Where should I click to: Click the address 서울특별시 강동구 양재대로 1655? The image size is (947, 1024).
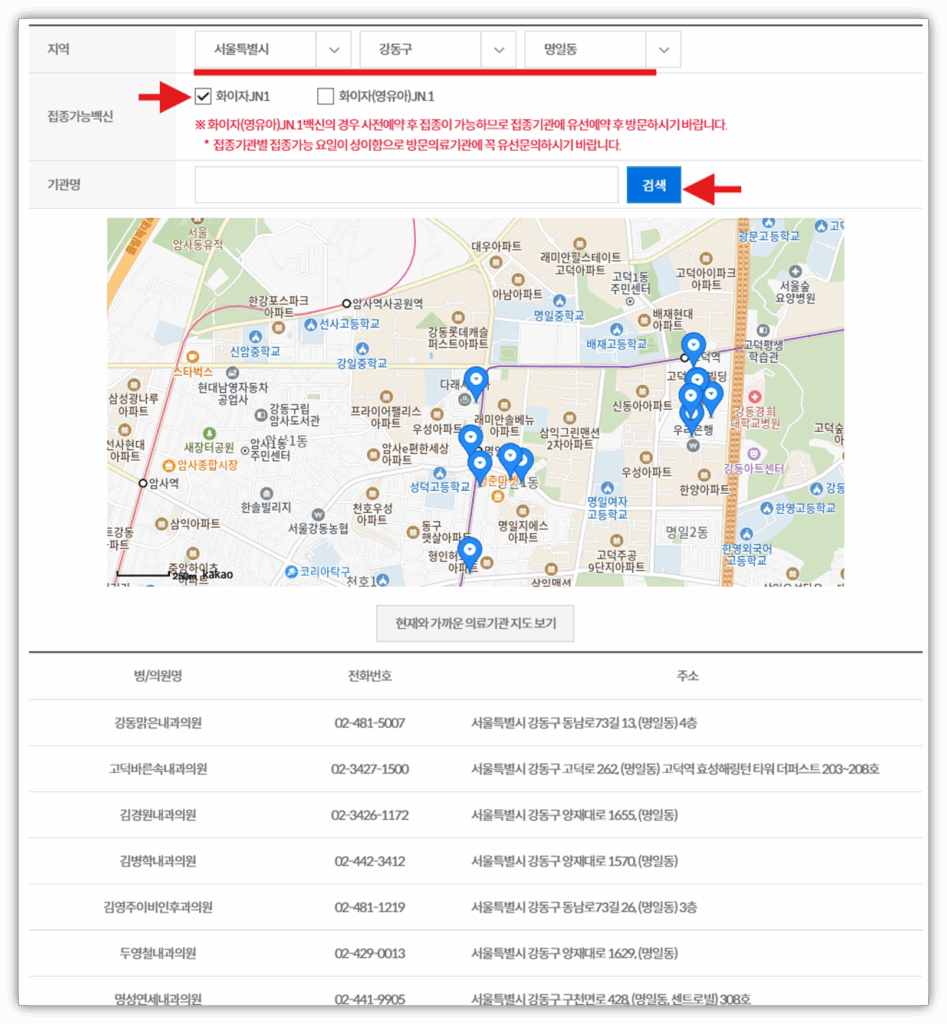coord(575,815)
